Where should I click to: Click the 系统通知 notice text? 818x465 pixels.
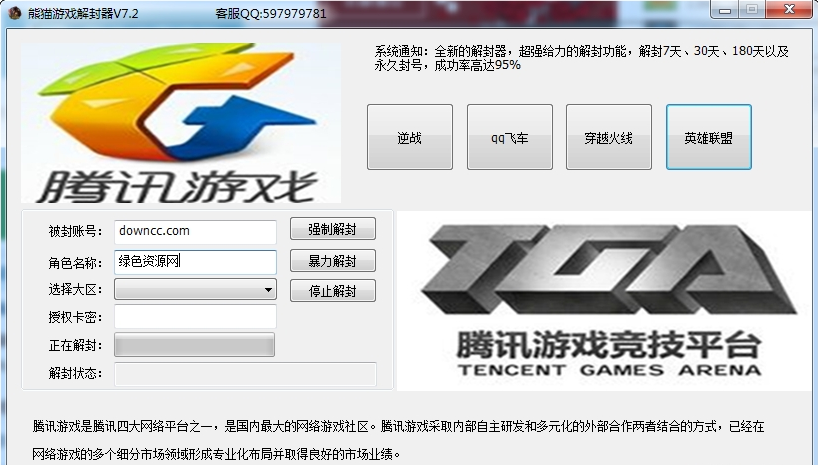point(582,58)
